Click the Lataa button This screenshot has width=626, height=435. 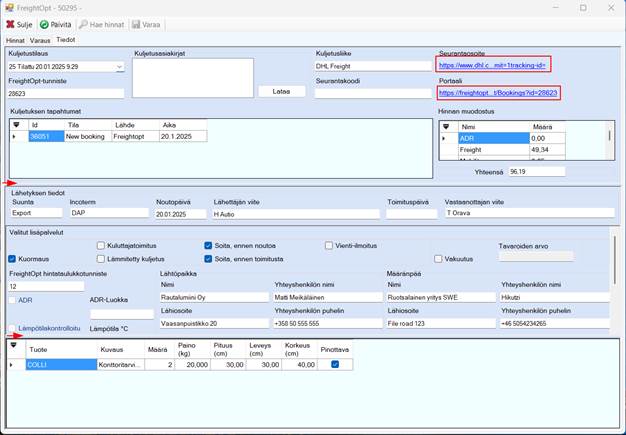(x=282, y=91)
